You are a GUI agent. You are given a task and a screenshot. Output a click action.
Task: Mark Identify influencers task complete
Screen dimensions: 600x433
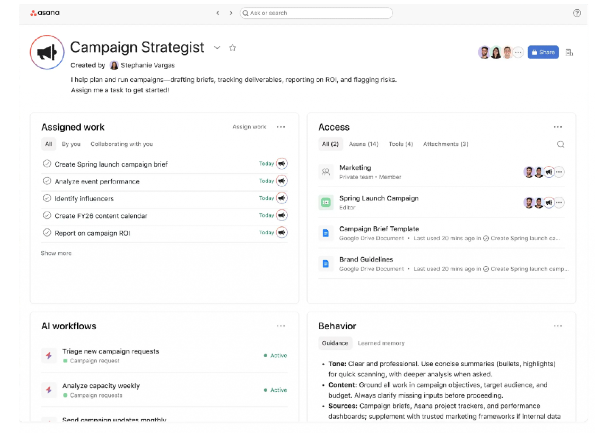[x=47, y=198]
